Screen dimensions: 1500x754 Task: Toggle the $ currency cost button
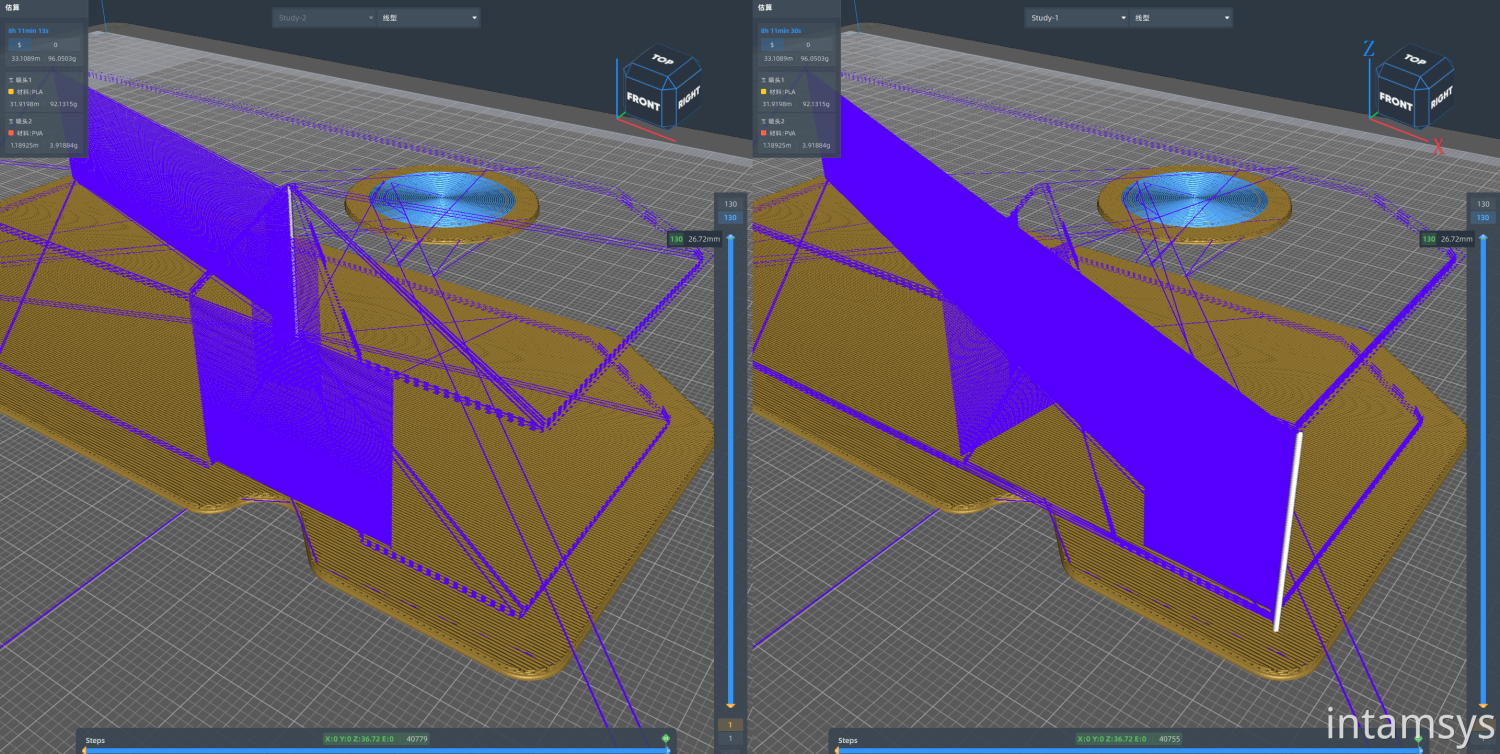click(19, 44)
